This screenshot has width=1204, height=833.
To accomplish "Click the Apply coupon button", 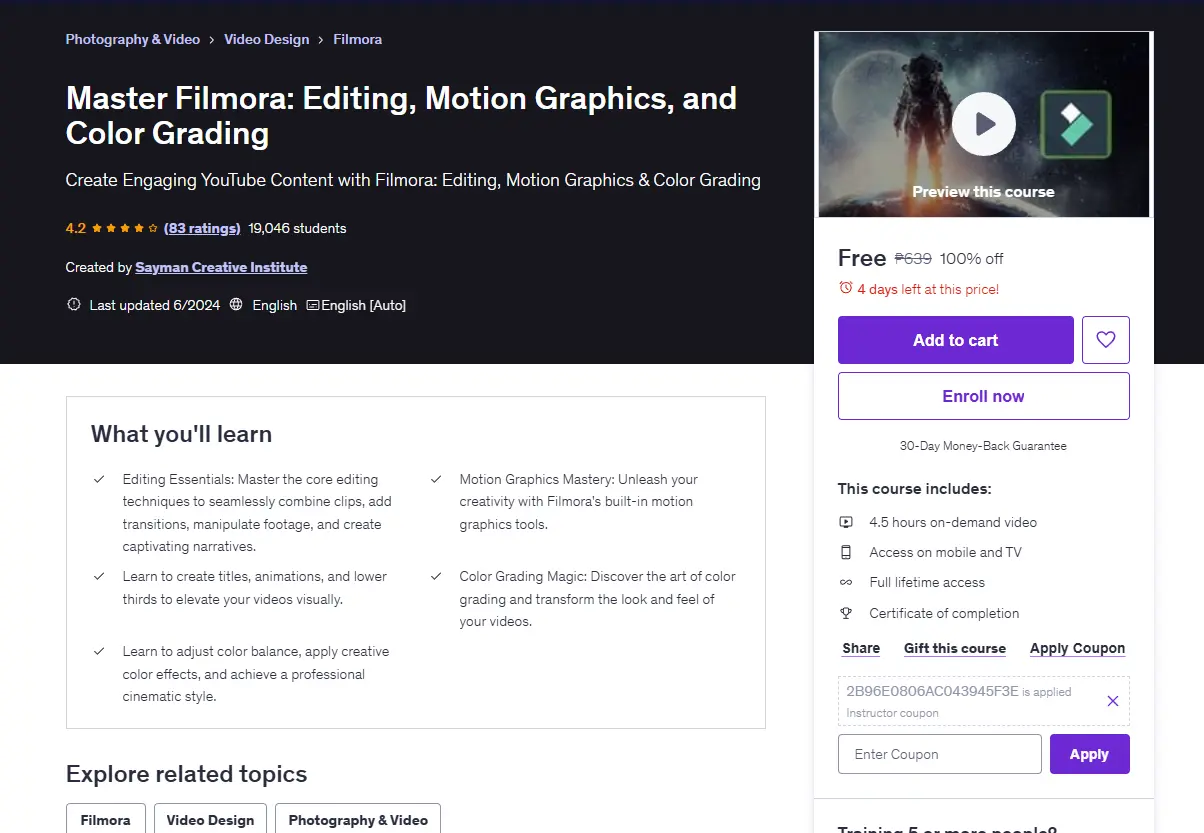I will [x=1090, y=754].
